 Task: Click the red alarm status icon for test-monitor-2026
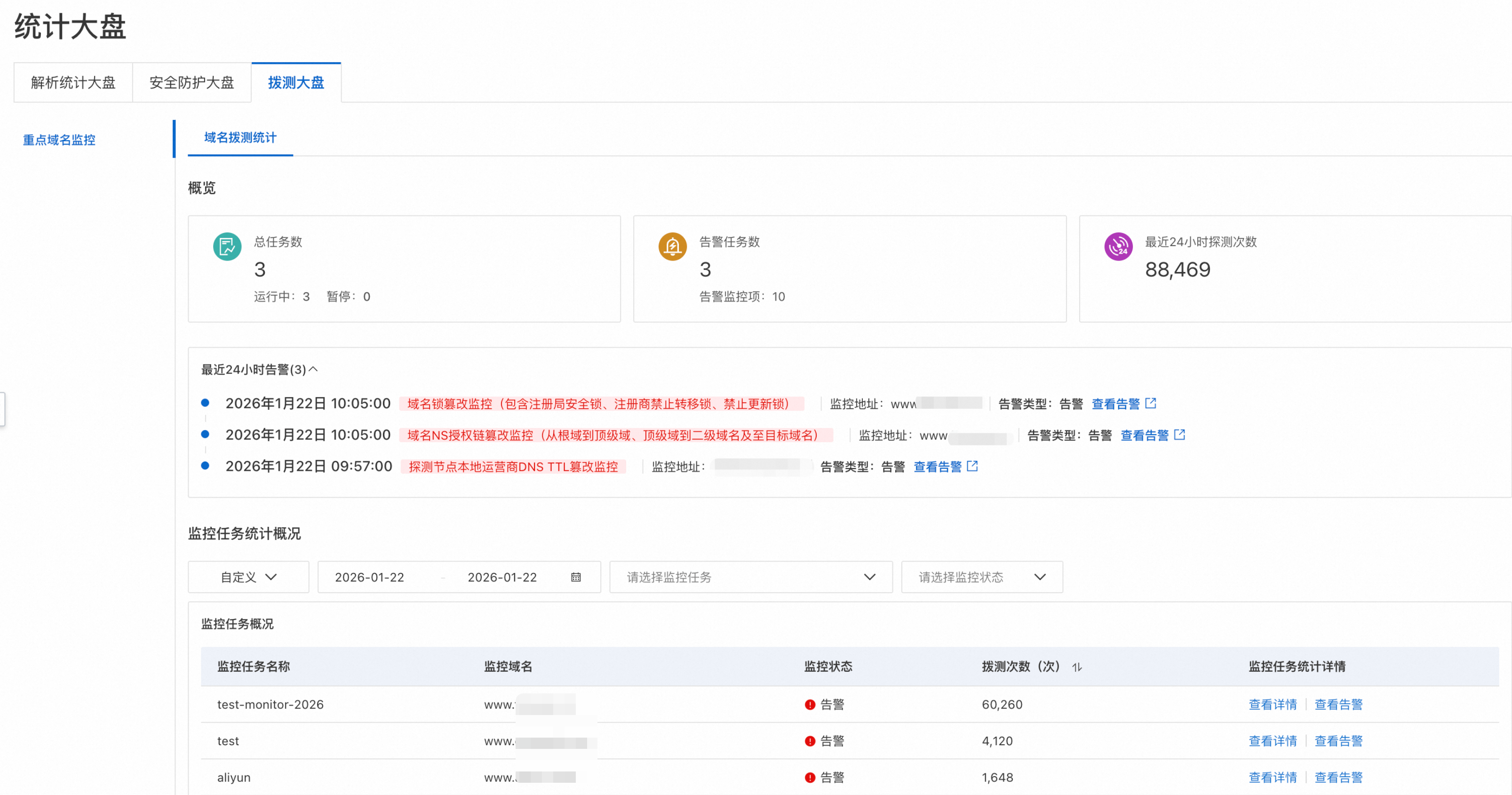pos(810,705)
